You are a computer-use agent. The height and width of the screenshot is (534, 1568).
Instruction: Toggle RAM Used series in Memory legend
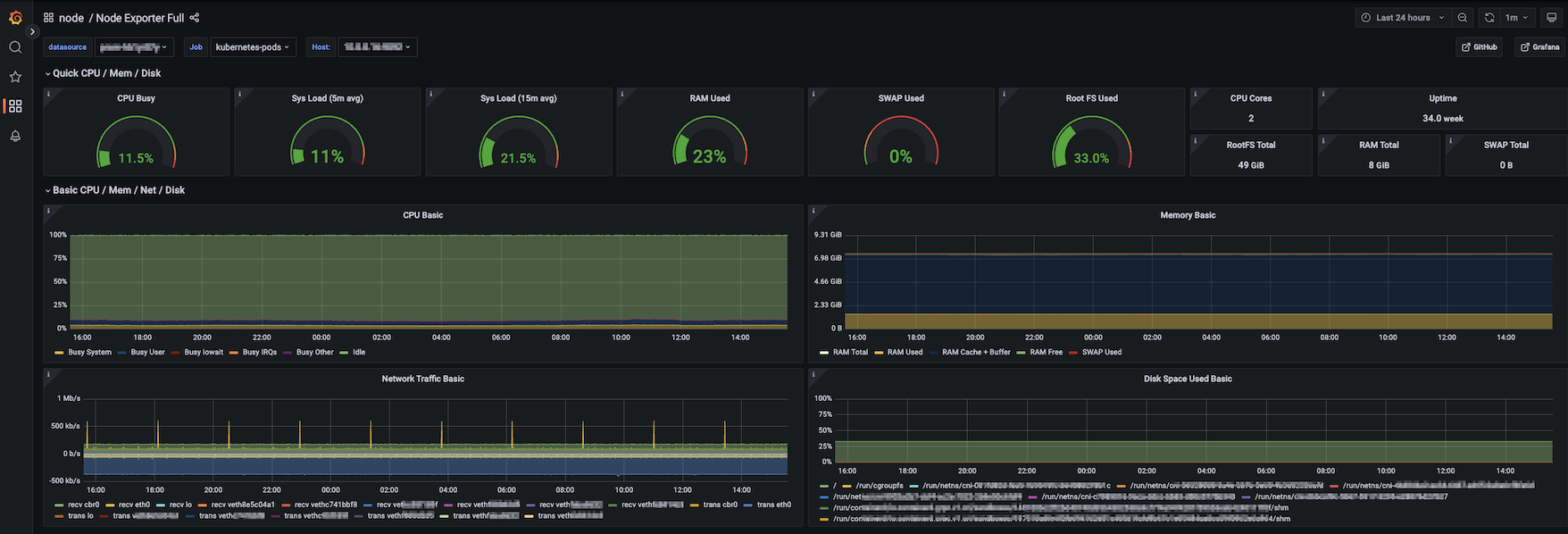coord(905,352)
